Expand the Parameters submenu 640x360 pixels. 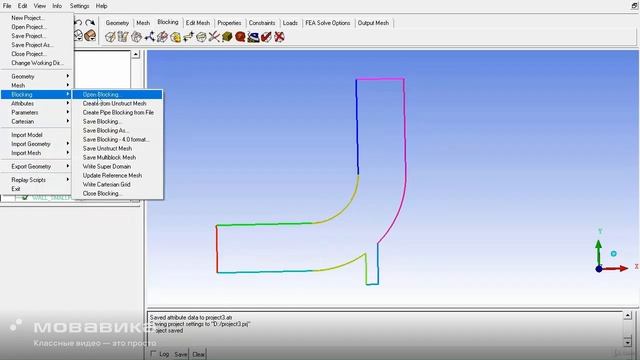click(x=37, y=112)
